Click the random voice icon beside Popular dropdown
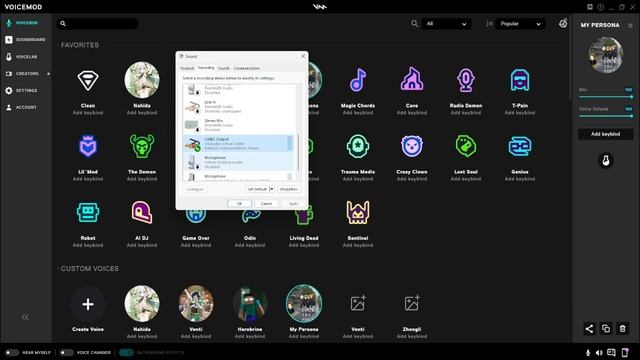The height and width of the screenshot is (360, 640). click(563, 23)
